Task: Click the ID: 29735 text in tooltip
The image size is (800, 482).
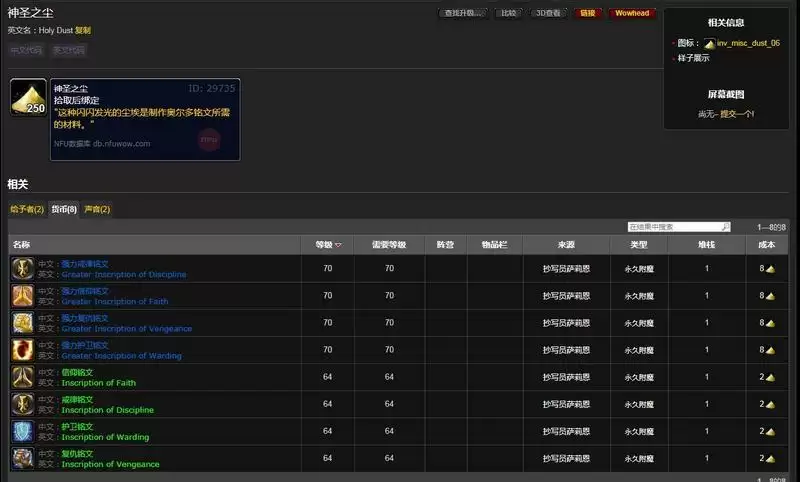Action: (212, 88)
